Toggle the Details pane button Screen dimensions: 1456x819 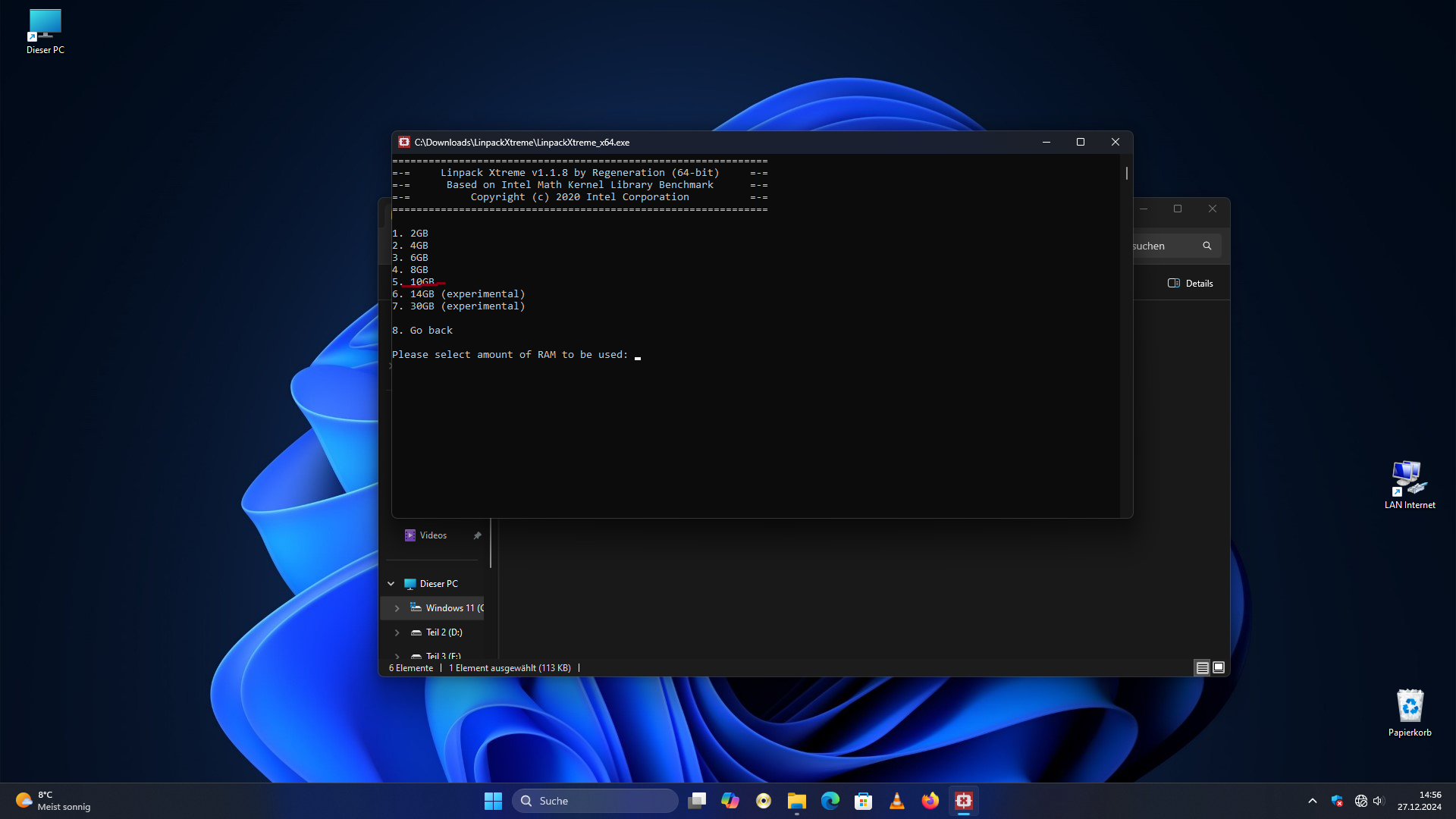click(1191, 283)
